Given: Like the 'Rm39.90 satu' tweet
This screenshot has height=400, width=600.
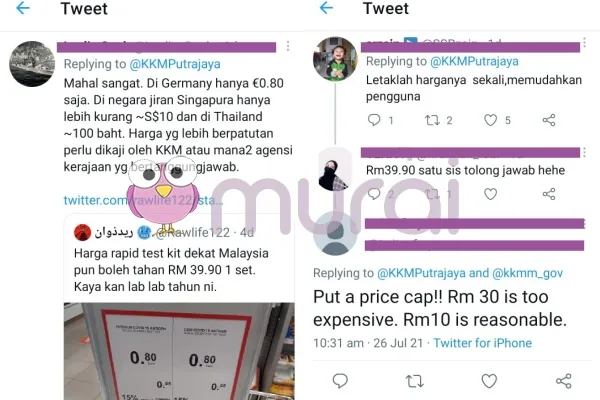Looking at the screenshot, I should [490, 194].
